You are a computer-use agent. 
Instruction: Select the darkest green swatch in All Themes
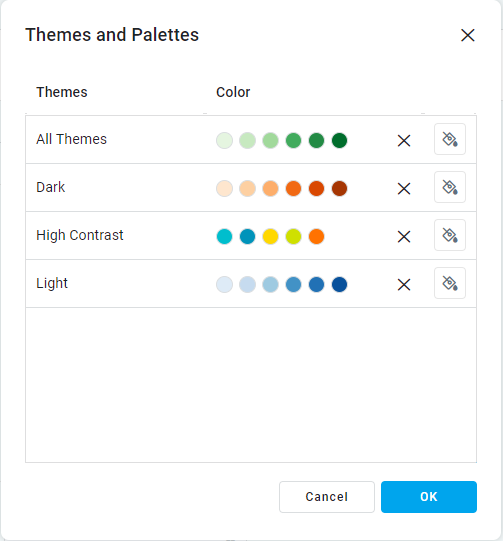coord(339,140)
